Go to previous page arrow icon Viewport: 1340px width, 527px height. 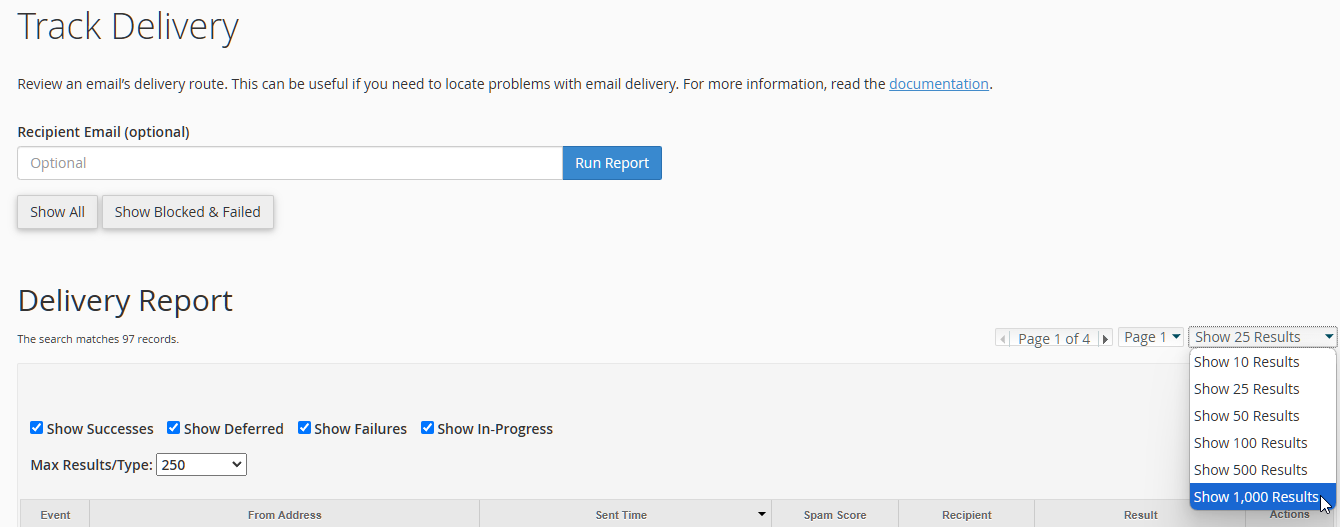(1003, 339)
